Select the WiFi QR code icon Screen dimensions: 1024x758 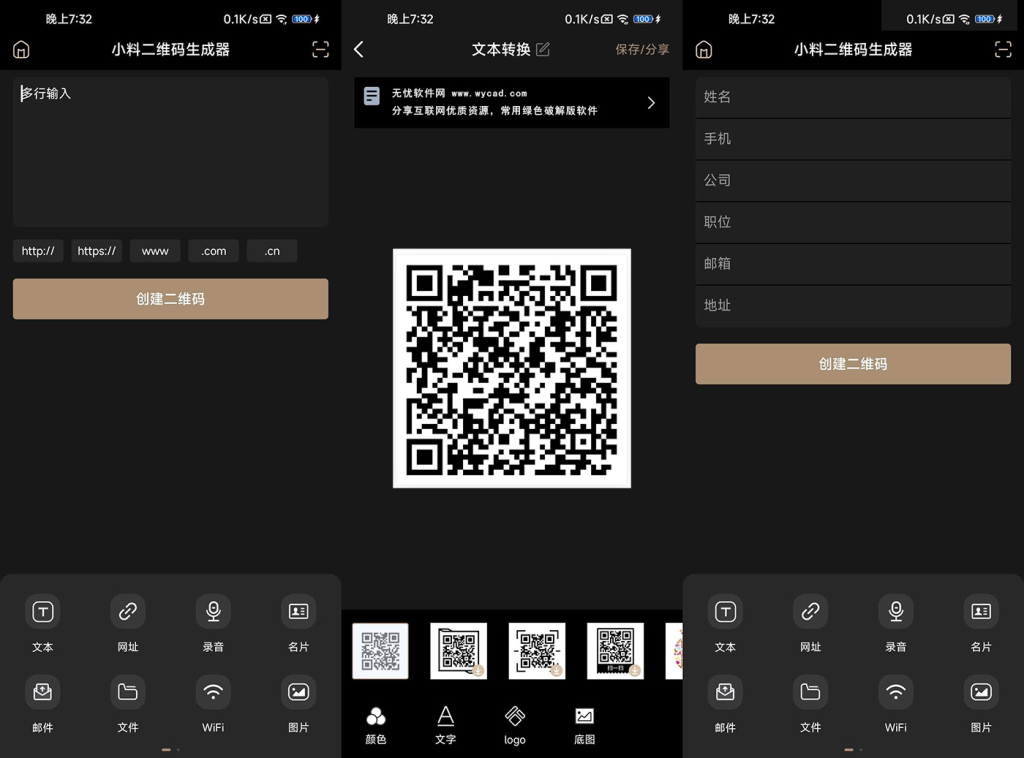pyautogui.click(x=212, y=691)
